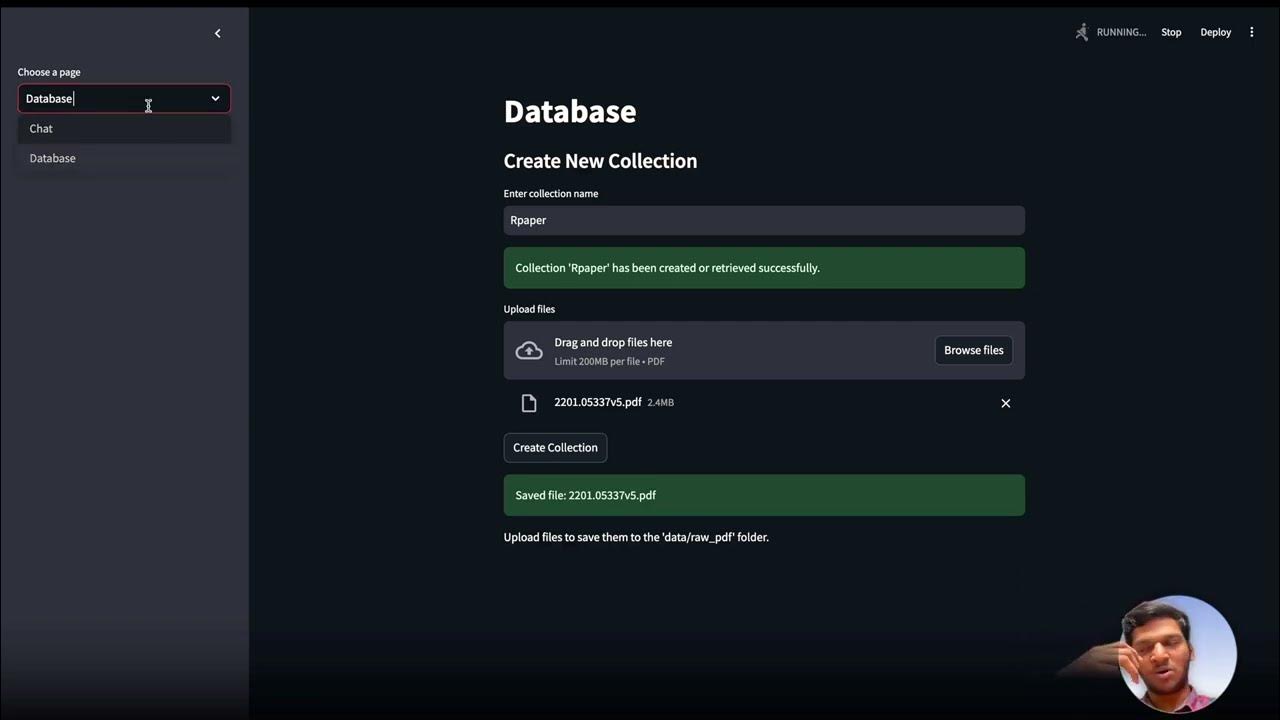Remove the uploaded 2201.05337v5.pdf file
The height and width of the screenshot is (720, 1280).
point(1005,403)
